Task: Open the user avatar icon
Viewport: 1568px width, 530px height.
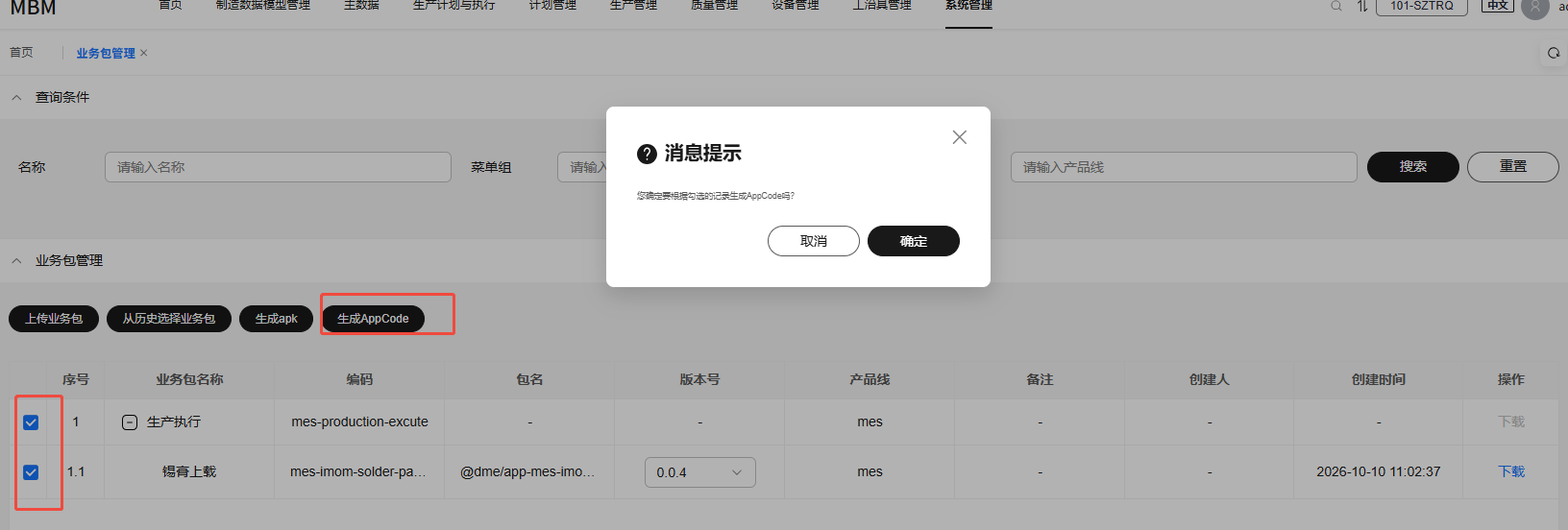Action: (1535, 8)
